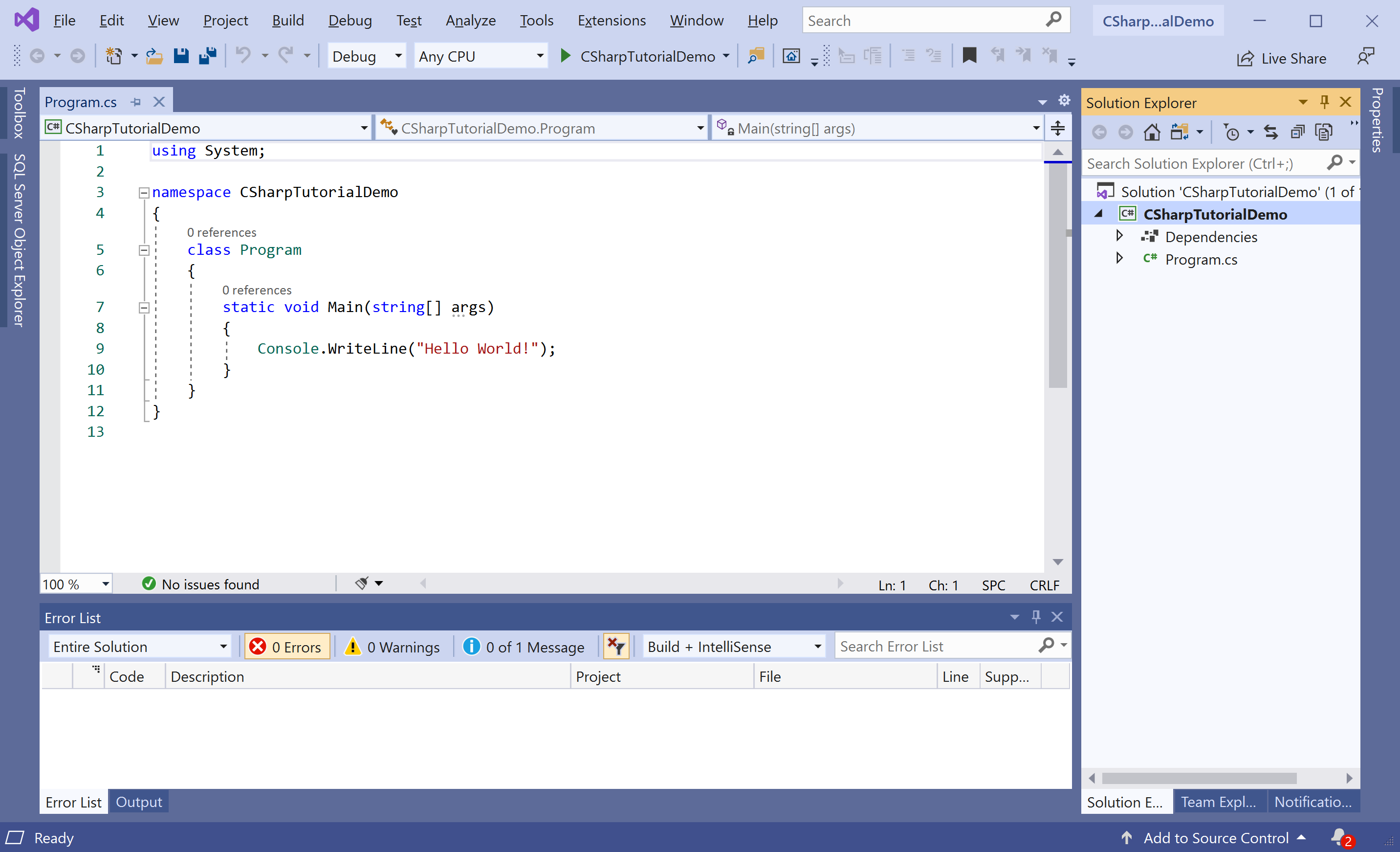Click the Home icon in Solution Explorer
Screen dimensions: 1400x852
point(1152,132)
